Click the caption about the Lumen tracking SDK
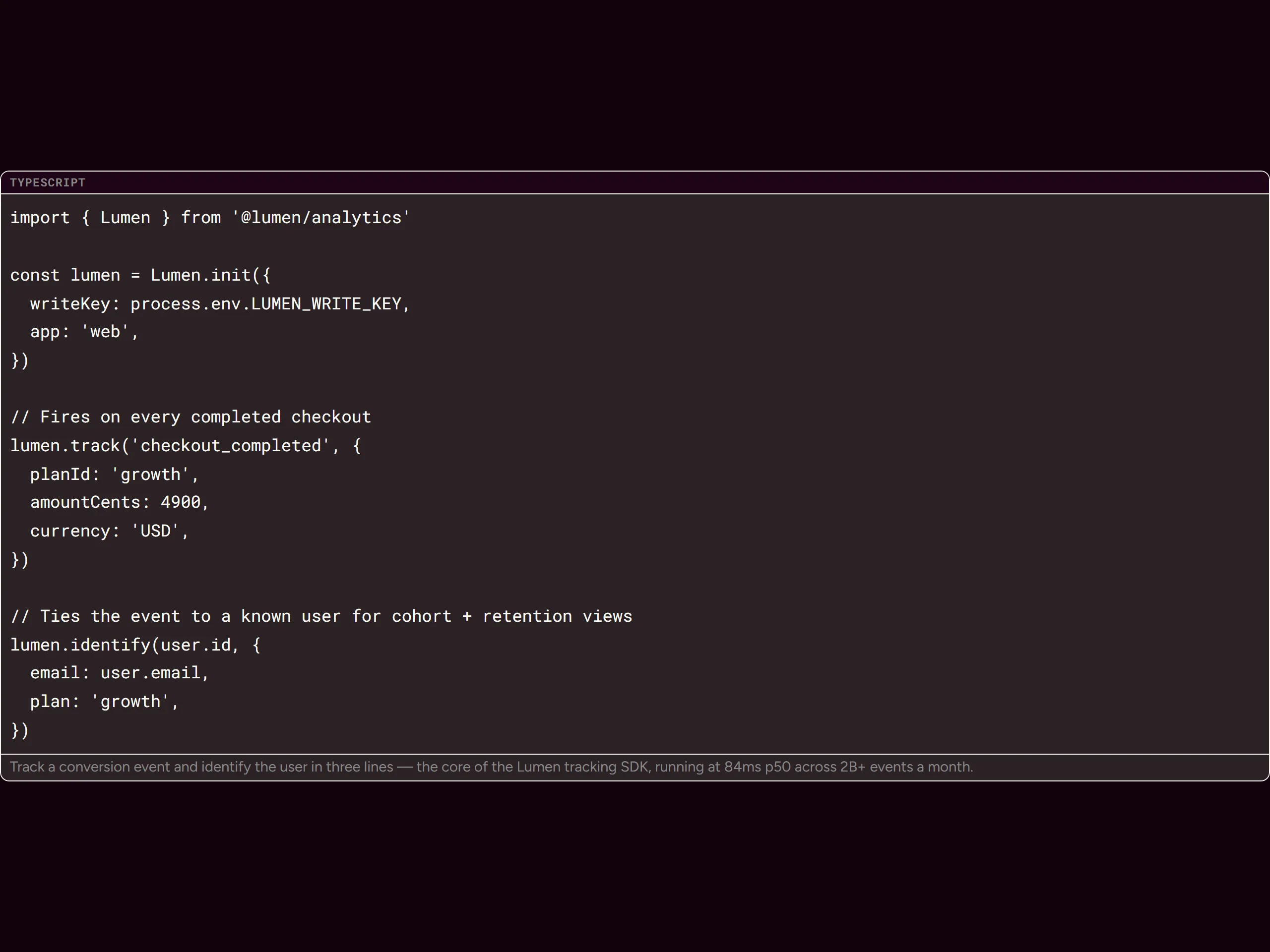1270x952 pixels. click(492, 767)
